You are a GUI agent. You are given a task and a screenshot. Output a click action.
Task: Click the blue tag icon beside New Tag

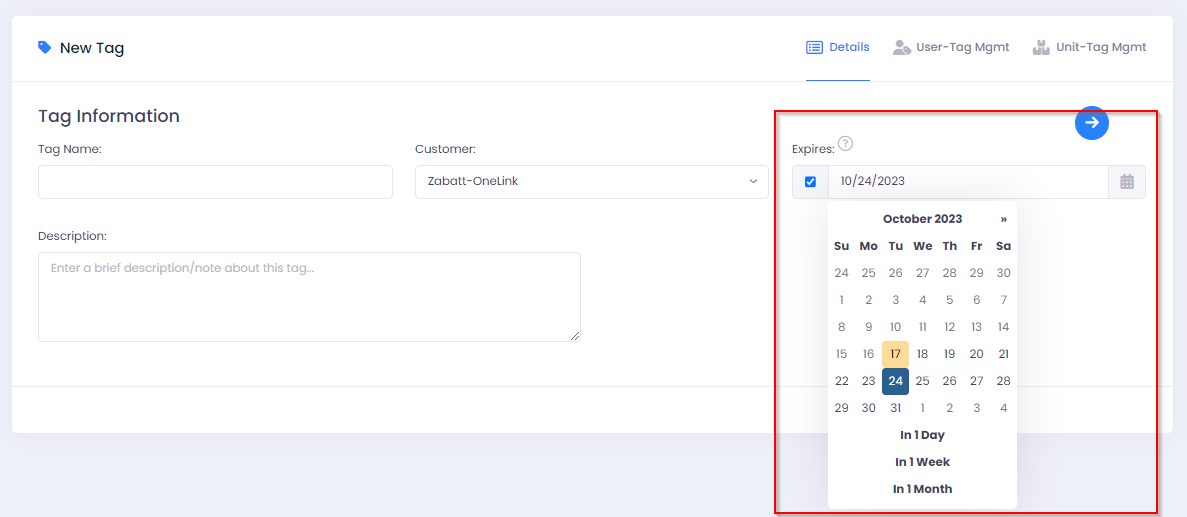coord(44,47)
